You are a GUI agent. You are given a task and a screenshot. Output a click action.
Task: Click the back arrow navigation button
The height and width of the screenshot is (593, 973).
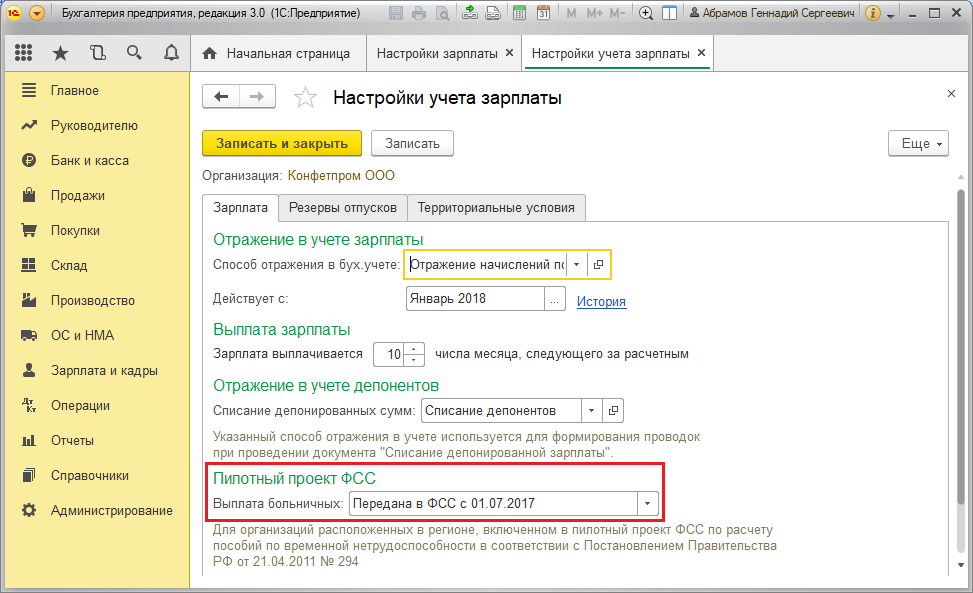click(221, 97)
